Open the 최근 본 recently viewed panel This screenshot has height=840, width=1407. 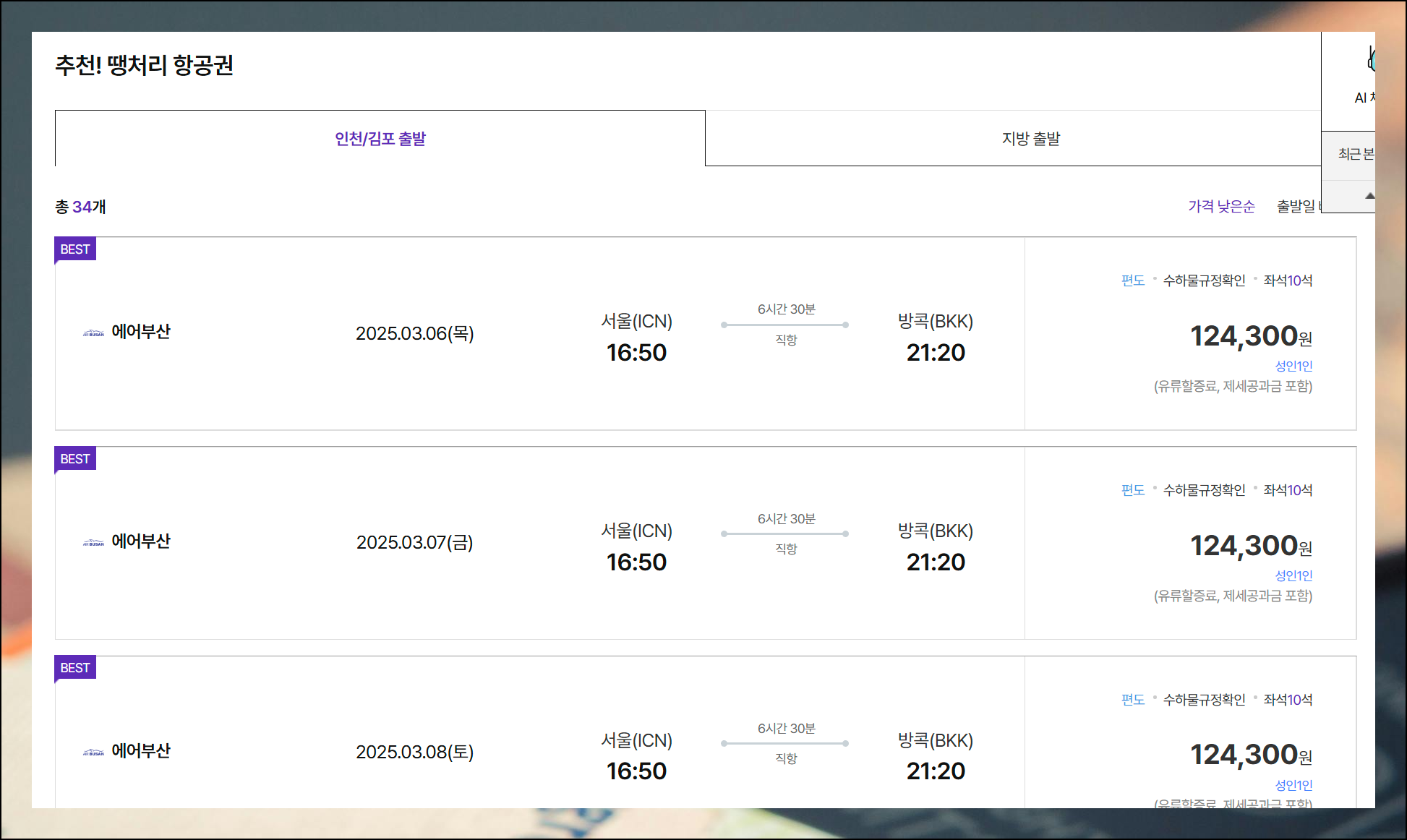pos(1356,154)
